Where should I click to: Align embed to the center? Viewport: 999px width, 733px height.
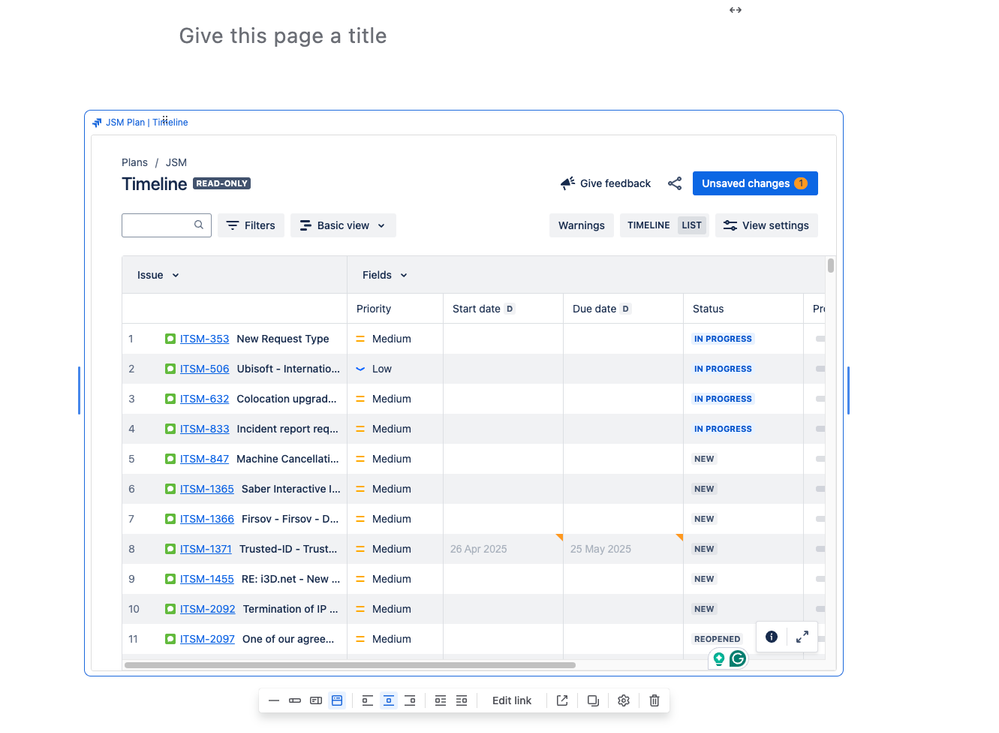[389, 700]
